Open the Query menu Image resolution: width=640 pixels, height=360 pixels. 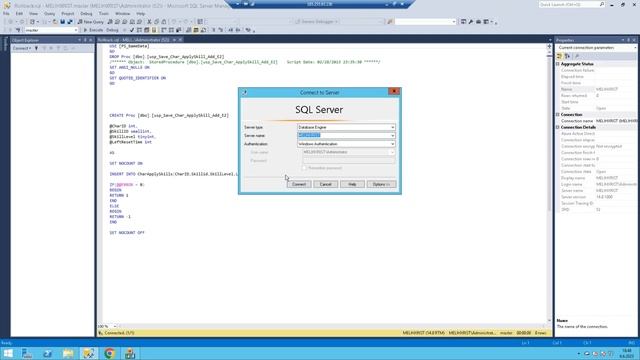tap(49, 13)
